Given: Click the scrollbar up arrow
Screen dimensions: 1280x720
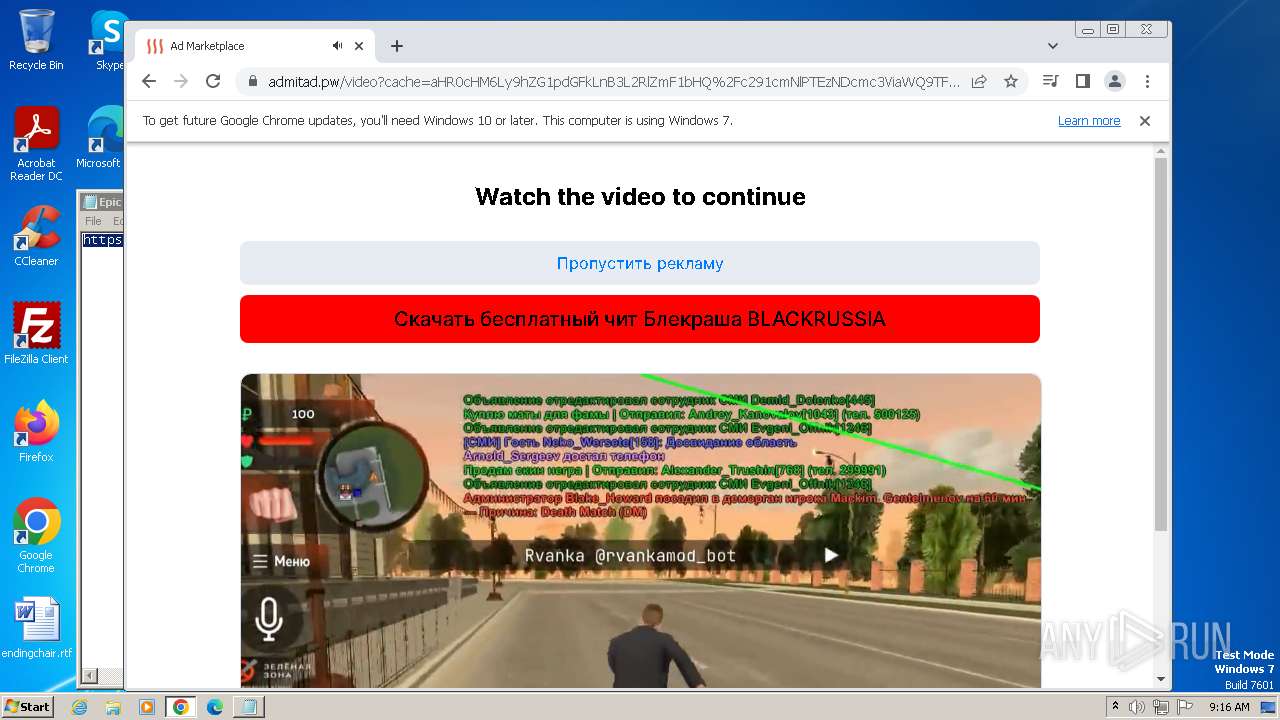Looking at the screenshot, I should (x=1161, y=152).
